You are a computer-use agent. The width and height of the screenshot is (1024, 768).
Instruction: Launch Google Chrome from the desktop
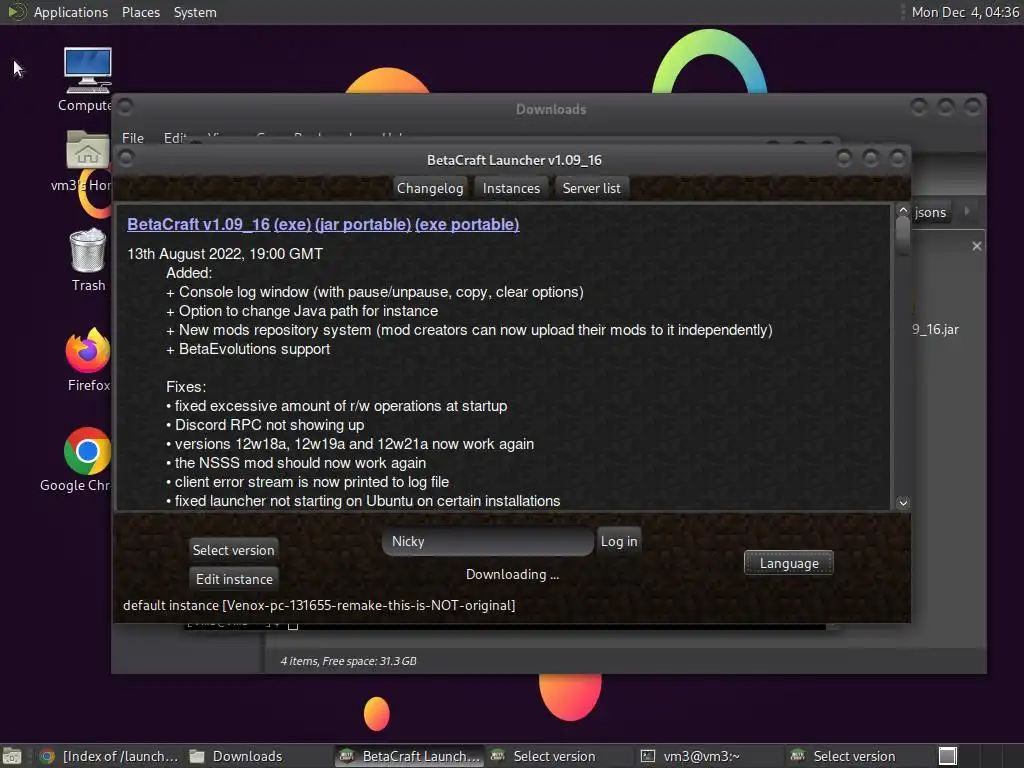click(x=88, y=451)
